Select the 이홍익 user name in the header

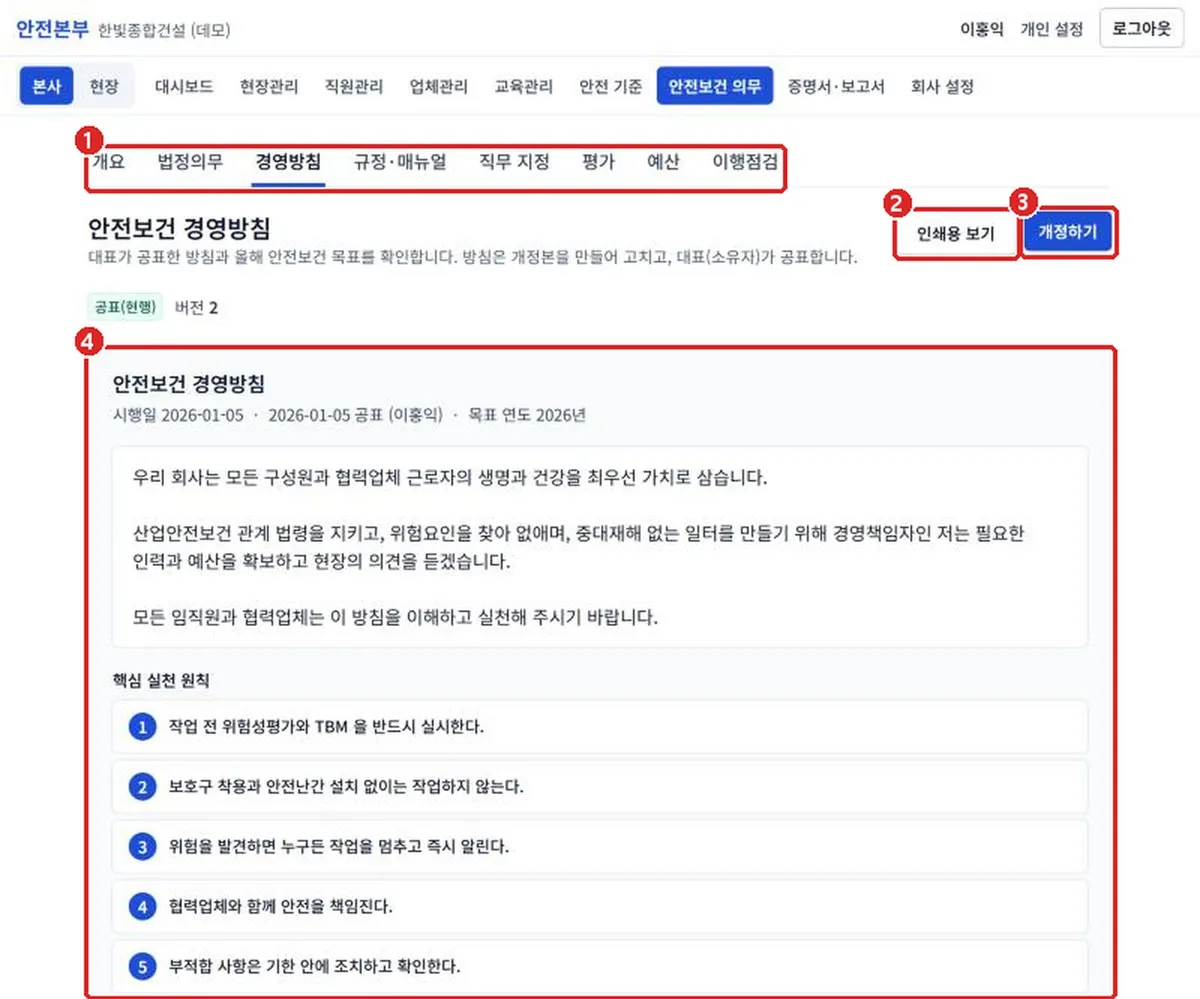click(981, 30)
